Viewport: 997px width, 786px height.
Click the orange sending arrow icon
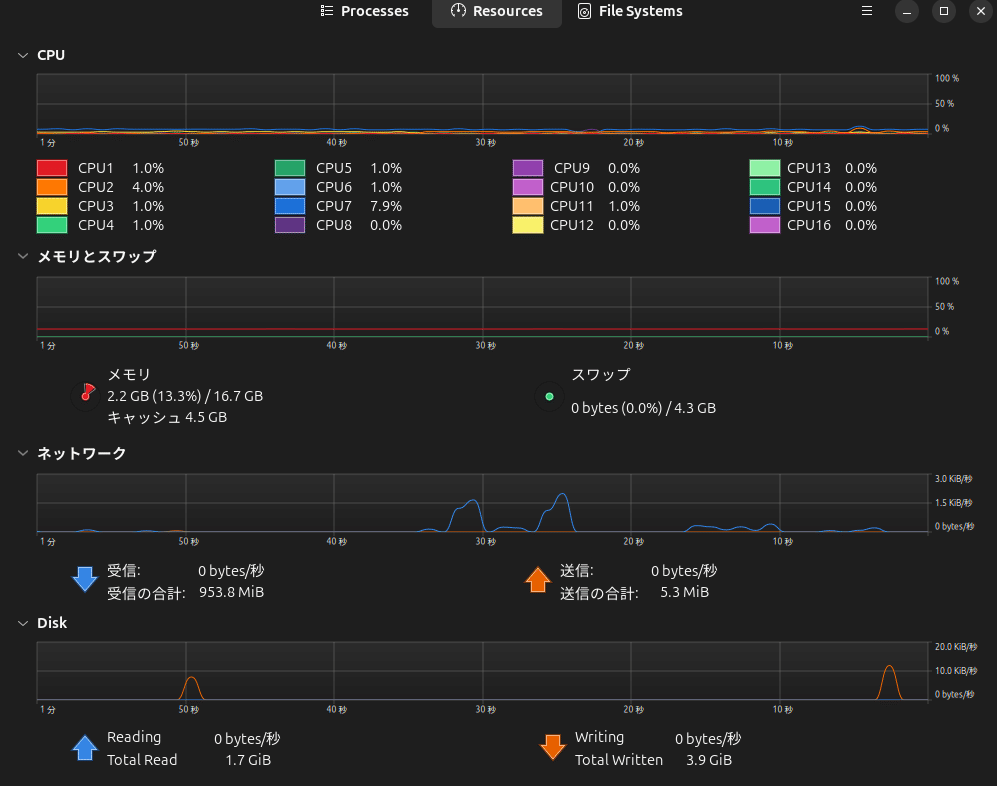(x=538, y=579)
